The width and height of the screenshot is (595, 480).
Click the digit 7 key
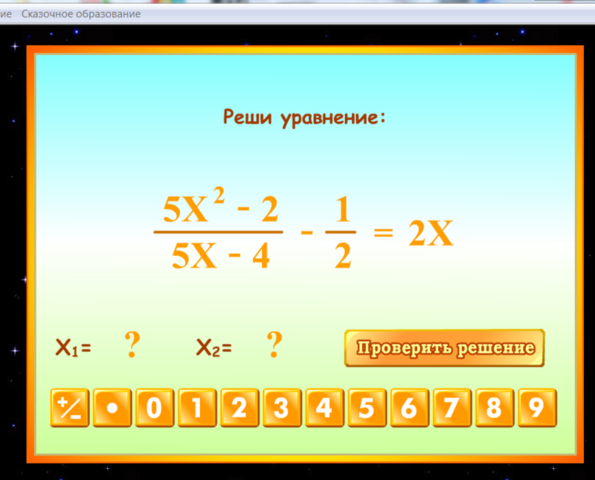point(452,408)
